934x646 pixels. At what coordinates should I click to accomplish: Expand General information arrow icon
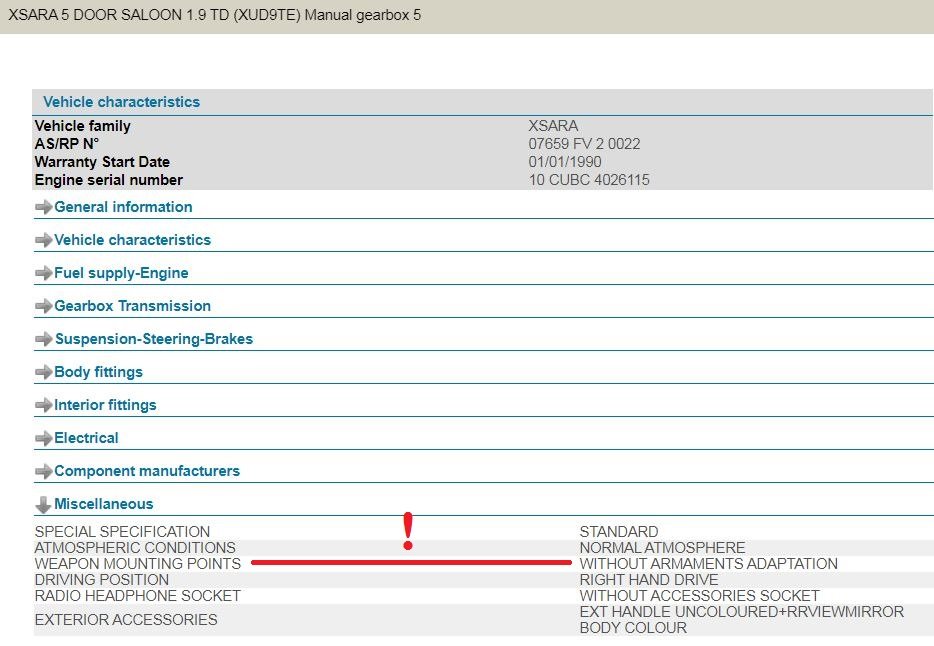[43, 207]
